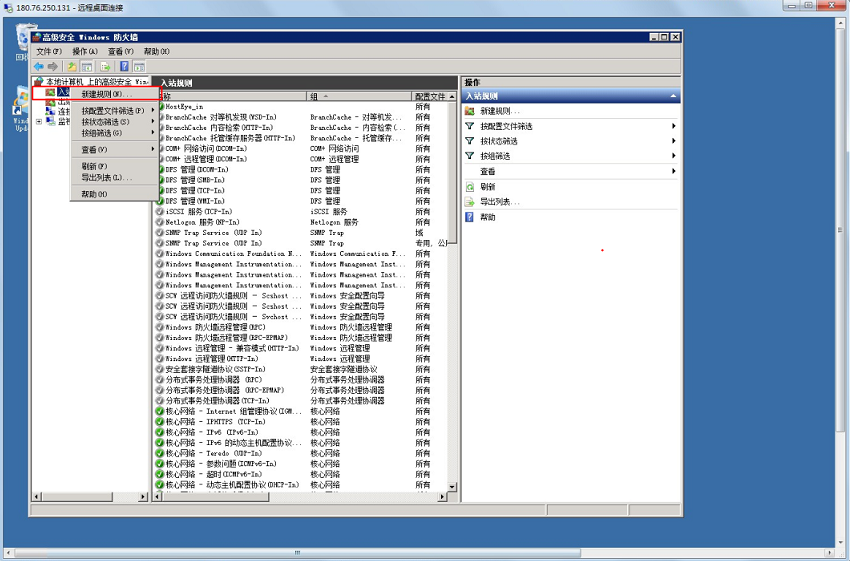Select the highlighted 入站规则 node icon in the tree

(x=50, y=92)
